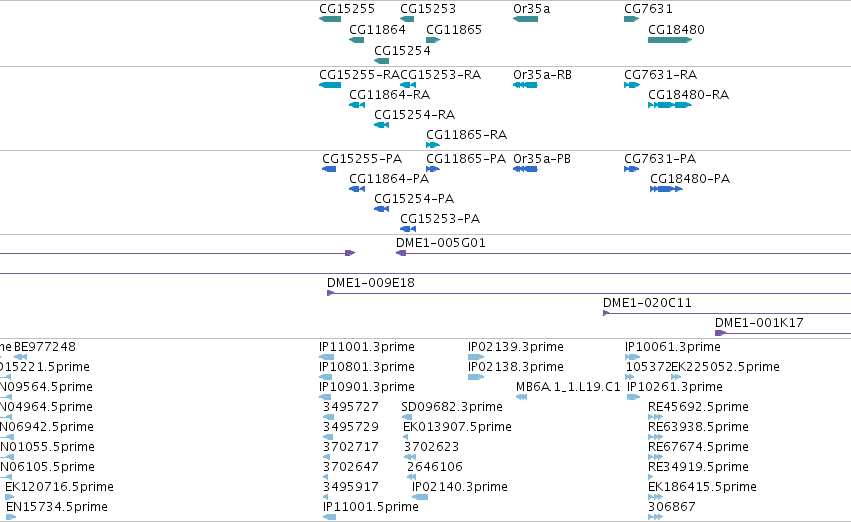
Task: Select protein CG11864-PA
Action: point(357,189)
